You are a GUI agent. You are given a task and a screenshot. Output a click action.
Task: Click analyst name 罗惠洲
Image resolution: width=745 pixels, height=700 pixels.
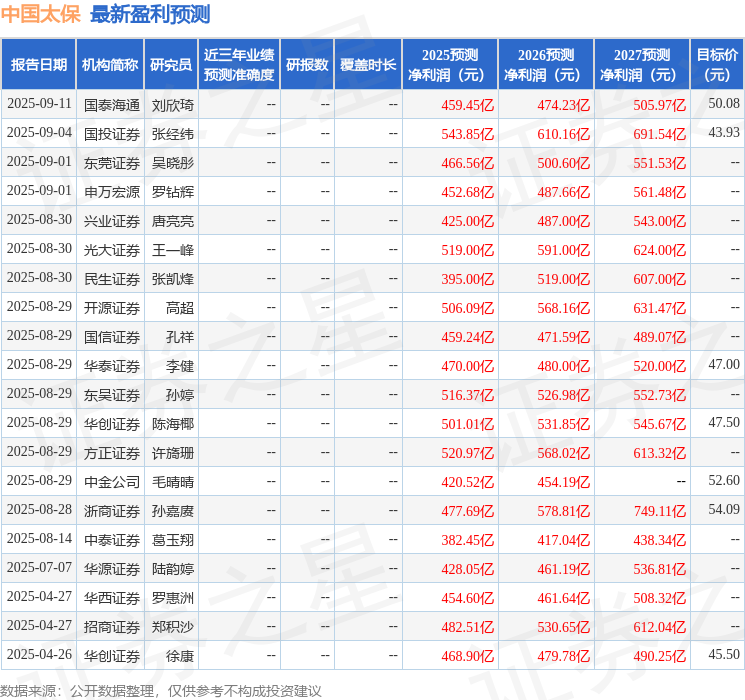pos(172,598)
